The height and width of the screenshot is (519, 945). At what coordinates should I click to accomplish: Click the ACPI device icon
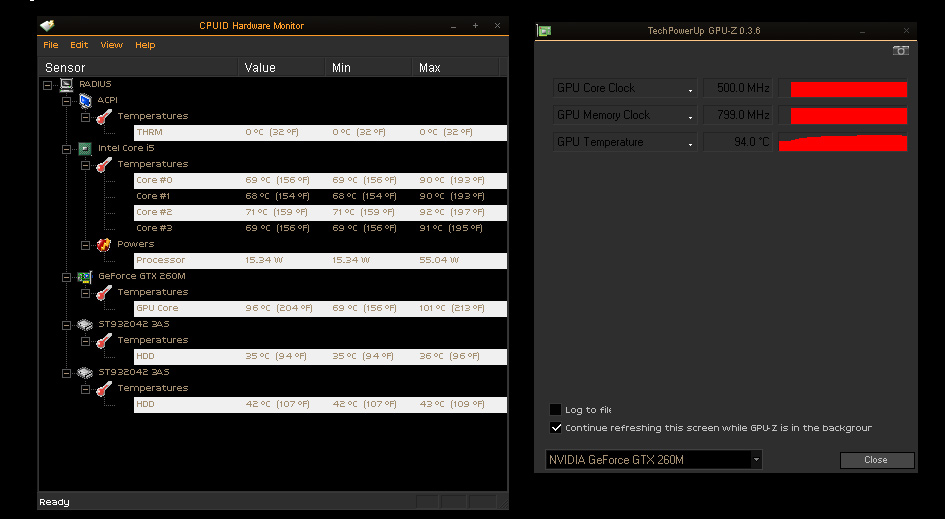(86, 101)
